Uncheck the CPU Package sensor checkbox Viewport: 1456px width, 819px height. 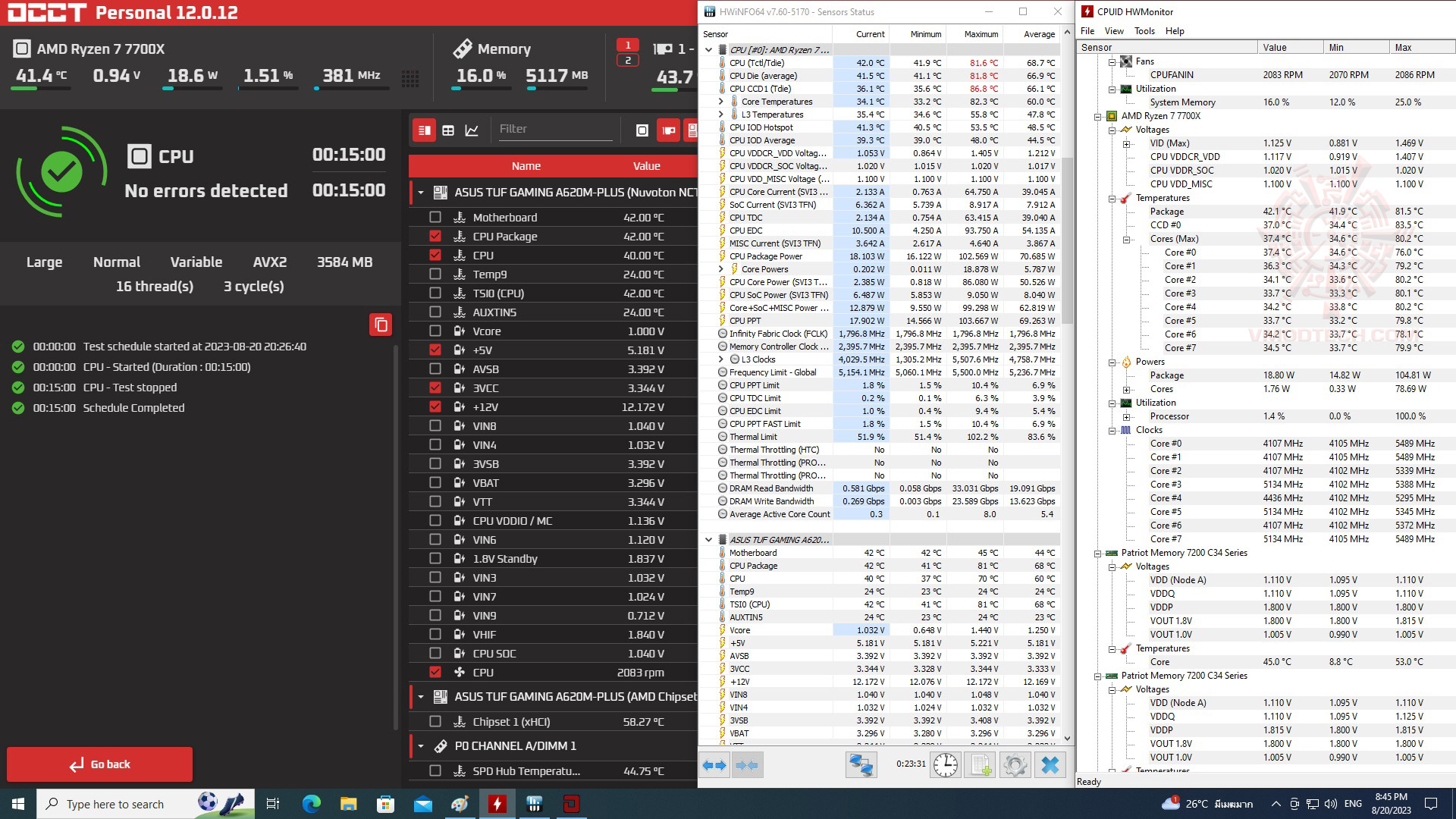[435, 237]
